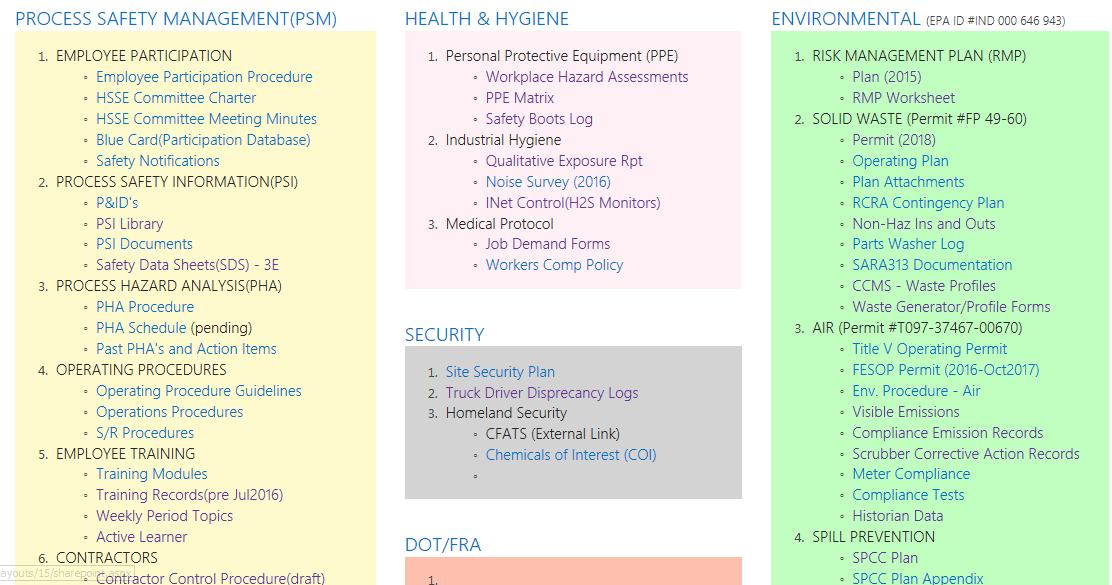
Task: Open Noise Survey (2016) link
Action: (x=548, y=182)
